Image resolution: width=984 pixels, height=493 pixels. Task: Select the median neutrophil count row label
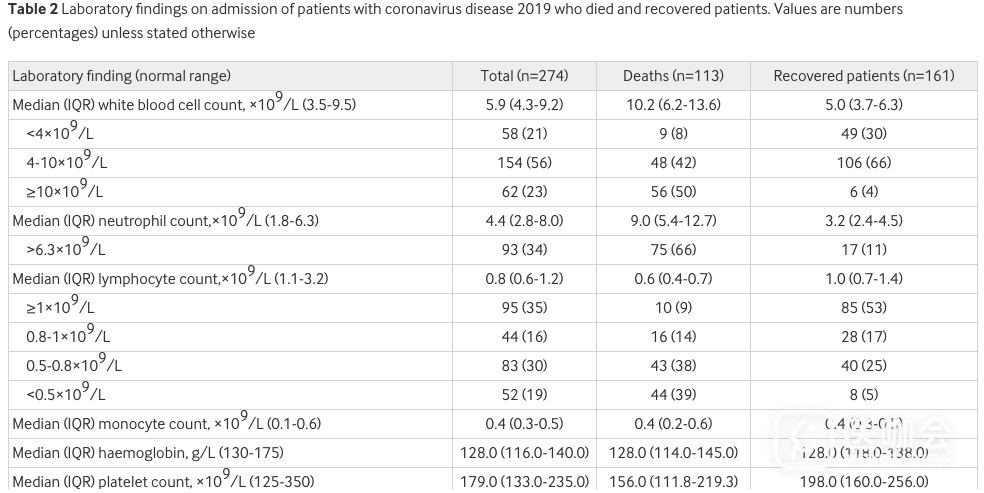pos(165,221)
